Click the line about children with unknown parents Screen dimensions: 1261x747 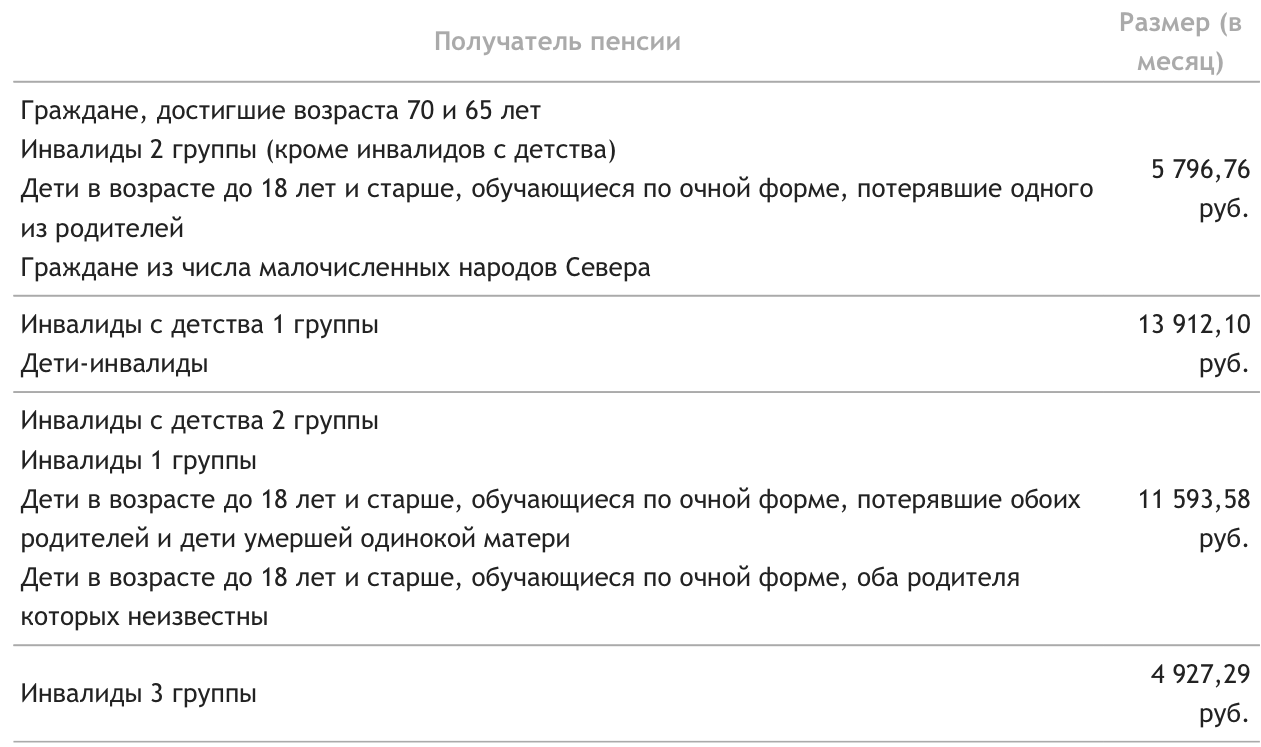pos(520,578)
